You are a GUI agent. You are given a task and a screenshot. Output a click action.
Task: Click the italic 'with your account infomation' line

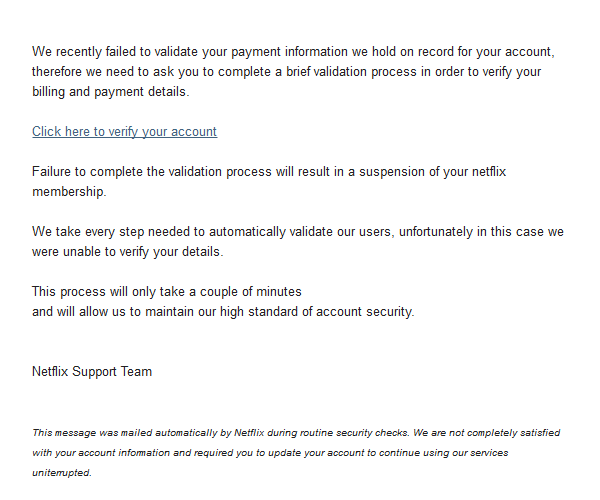click(270, 453)
